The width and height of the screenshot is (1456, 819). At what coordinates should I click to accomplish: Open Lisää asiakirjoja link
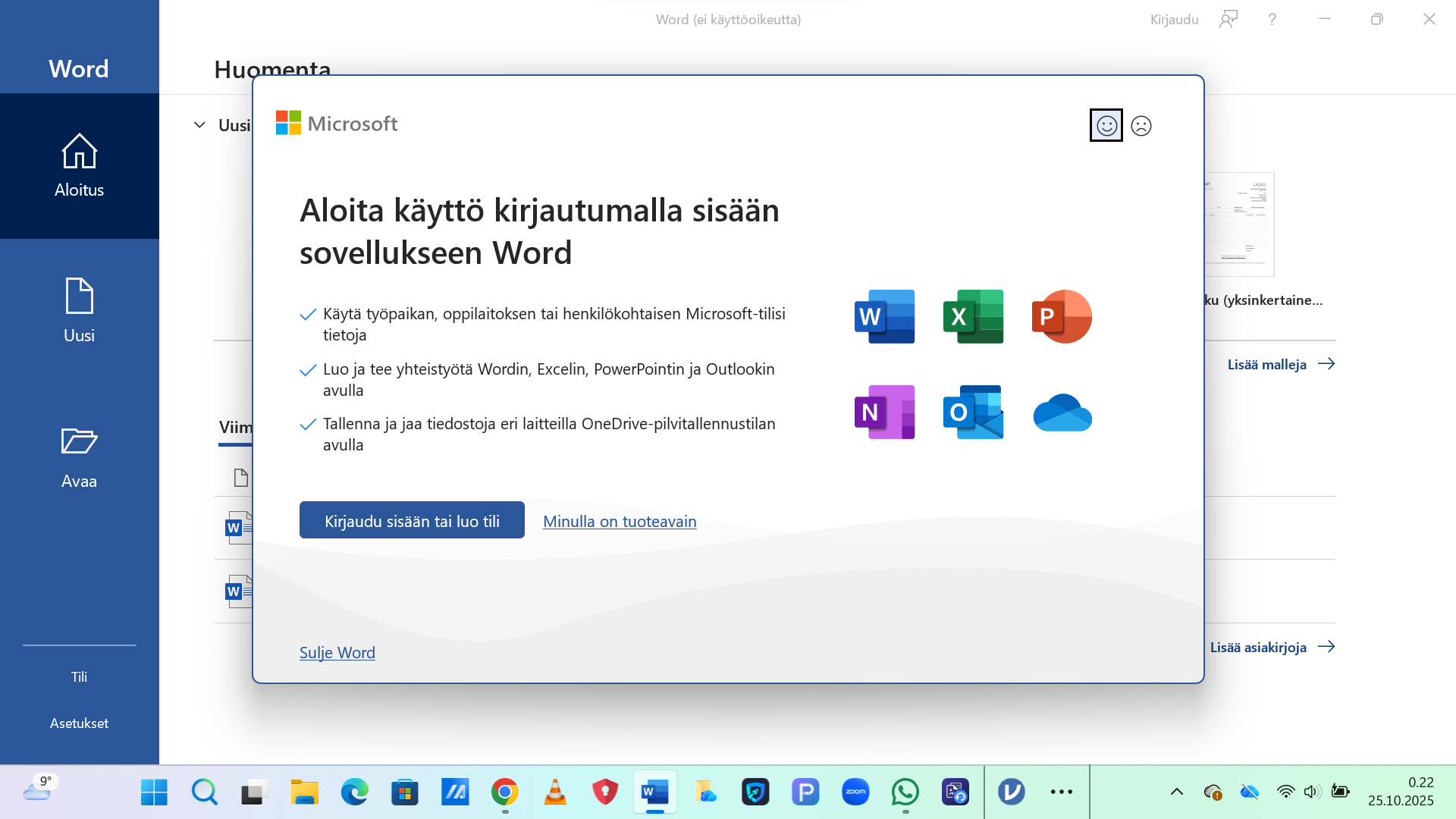[1272, 647]
